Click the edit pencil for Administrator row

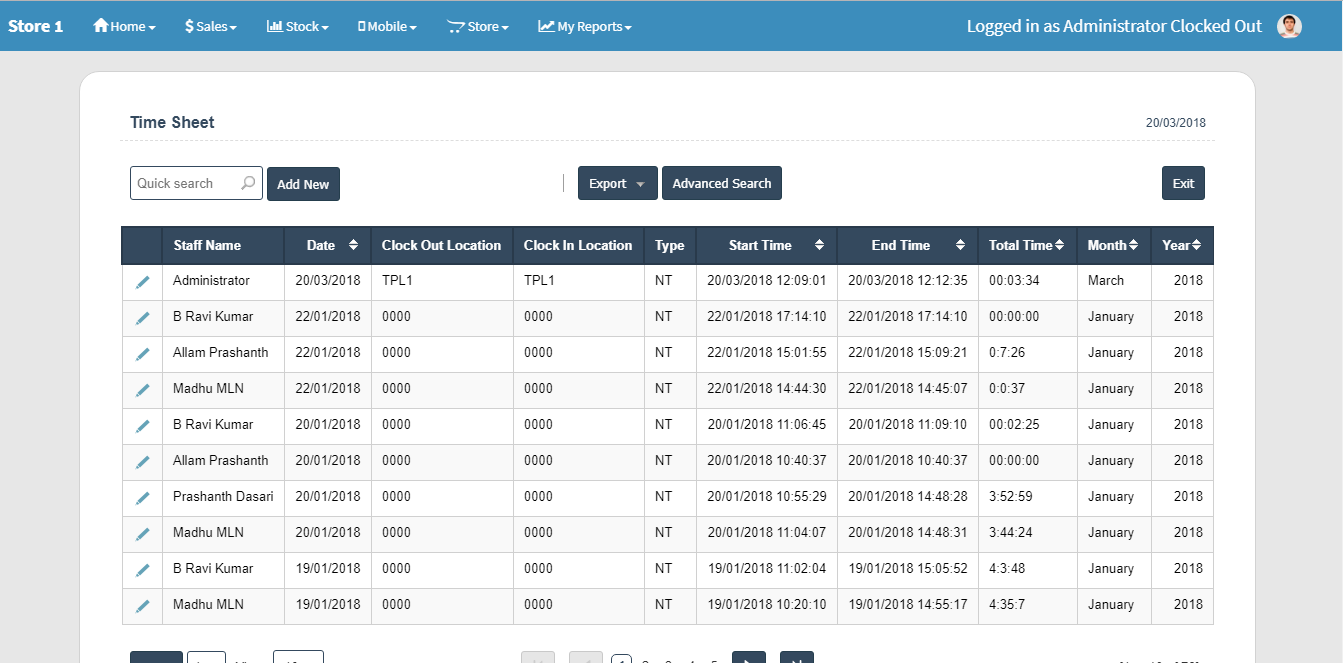click(x=142, y=282)
